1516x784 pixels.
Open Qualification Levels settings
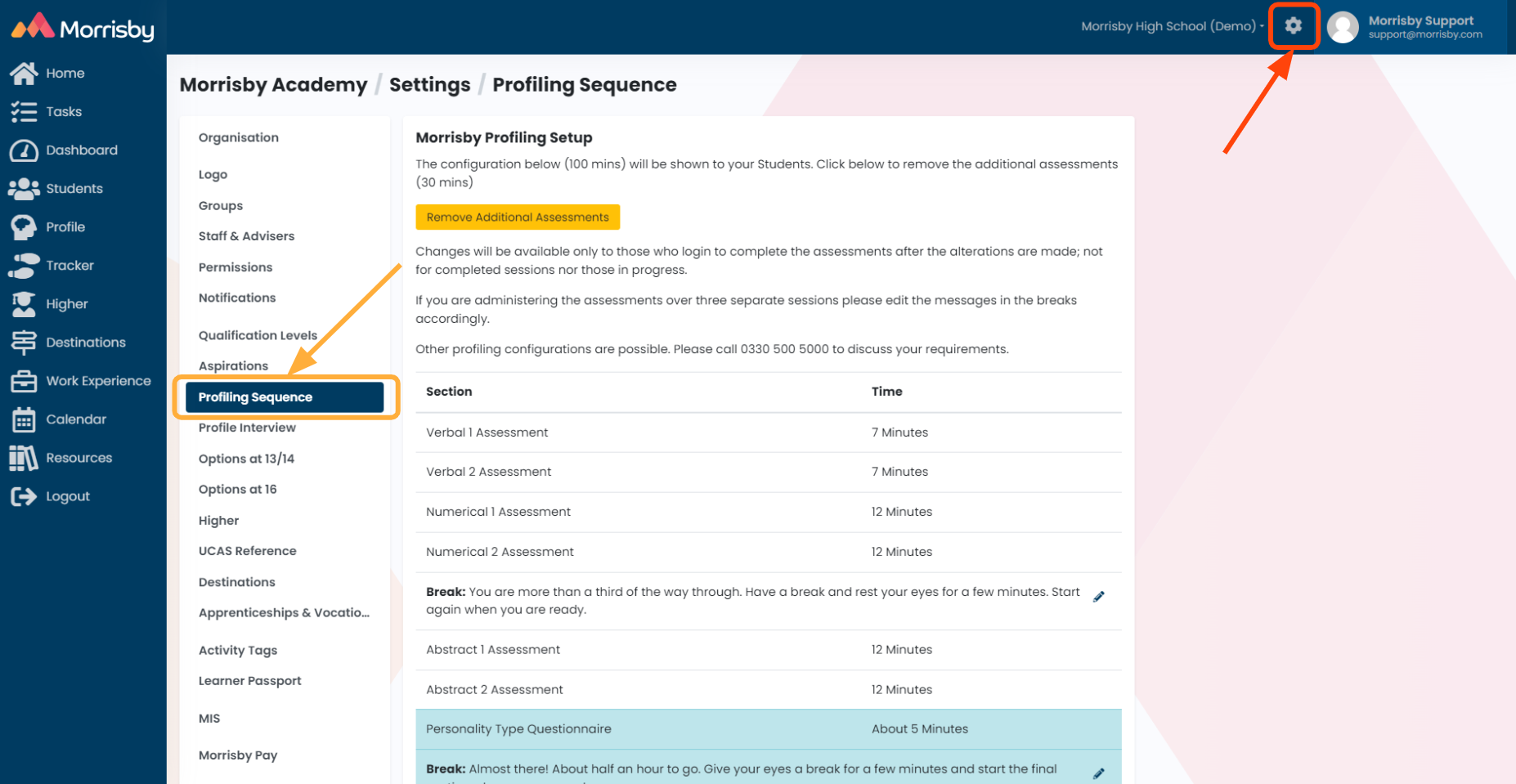258,335
